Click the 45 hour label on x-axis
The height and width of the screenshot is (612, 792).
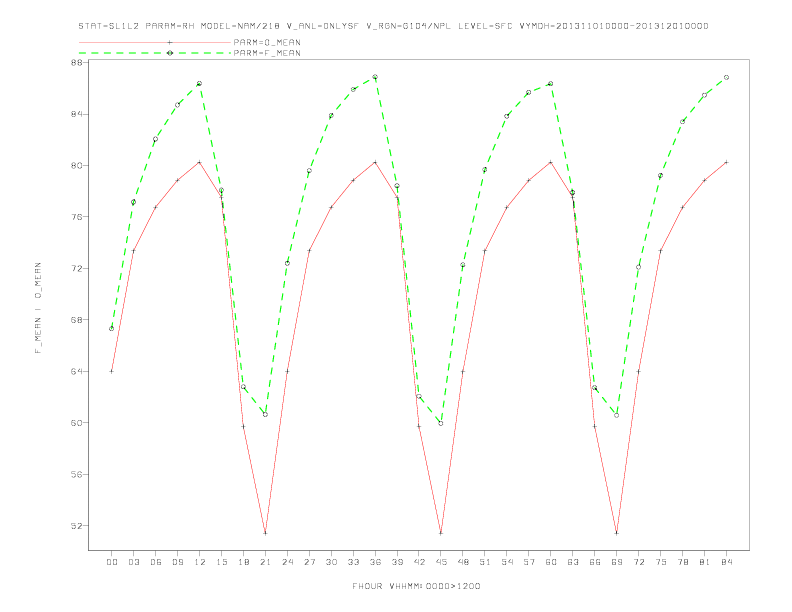[x=441, y=562]
